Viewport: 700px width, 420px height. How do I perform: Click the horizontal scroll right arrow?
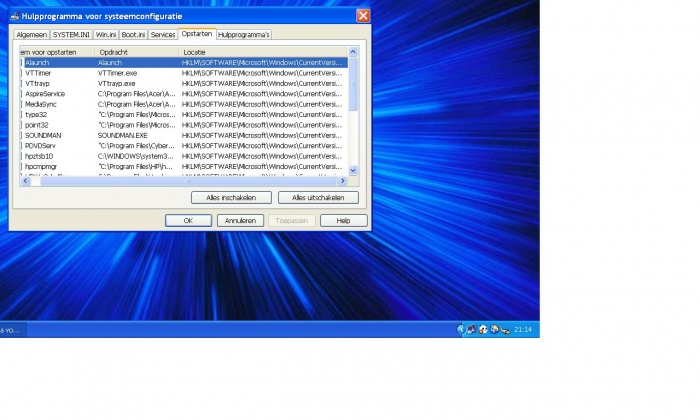pyautogui.click(x=342, y=181)
